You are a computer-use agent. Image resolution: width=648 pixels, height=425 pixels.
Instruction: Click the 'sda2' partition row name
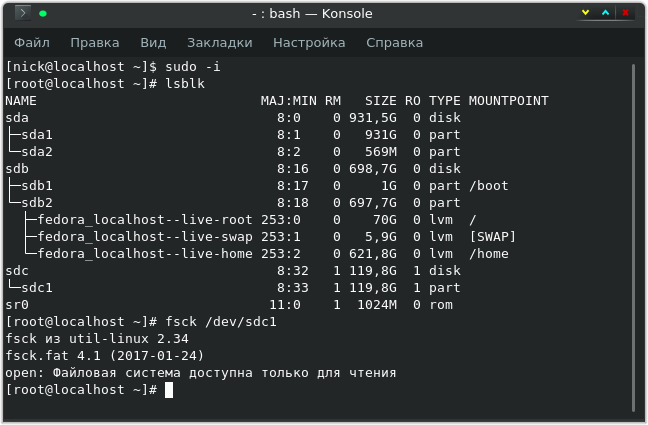(x=37, y=152)
